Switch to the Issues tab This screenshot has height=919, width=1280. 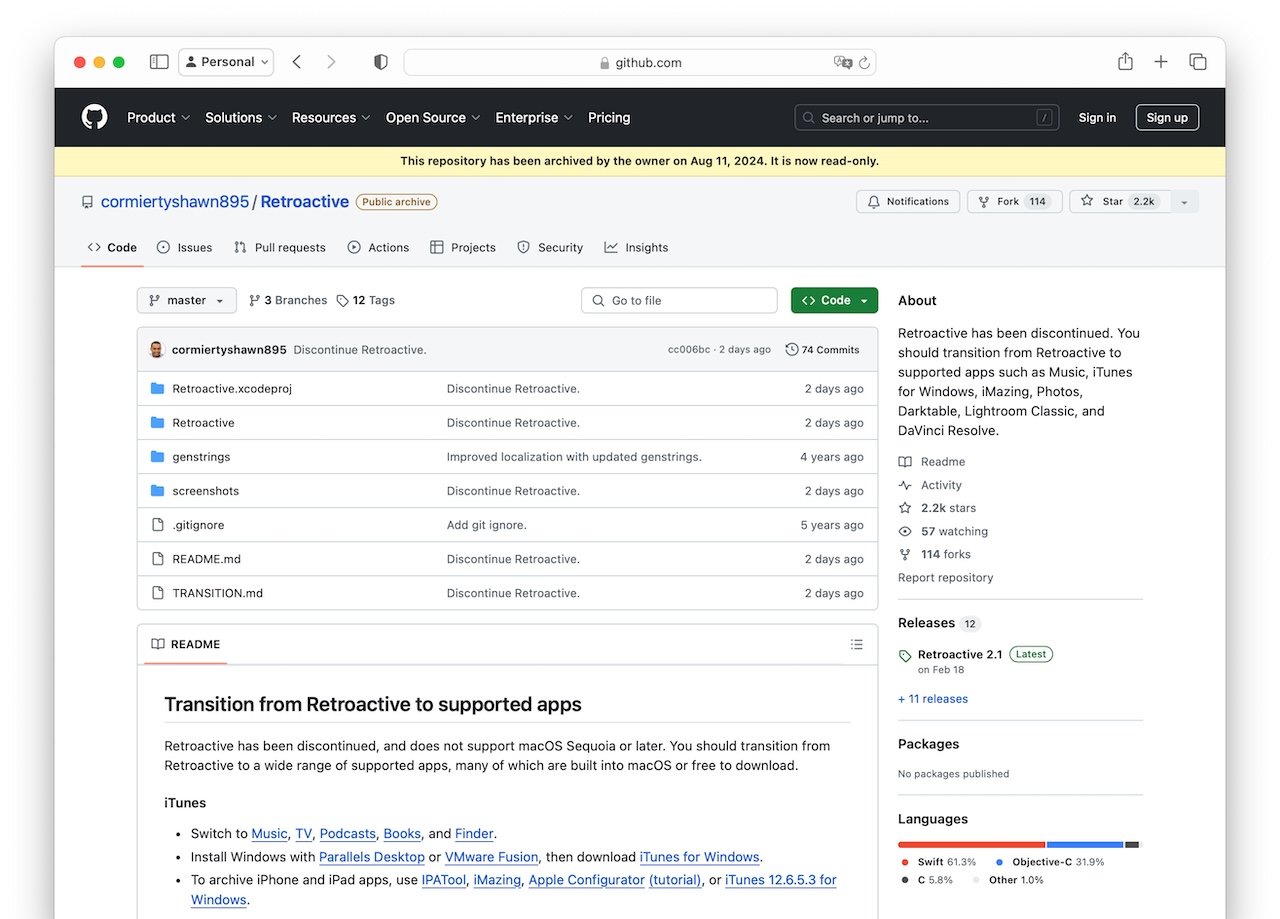click(184, 247)
